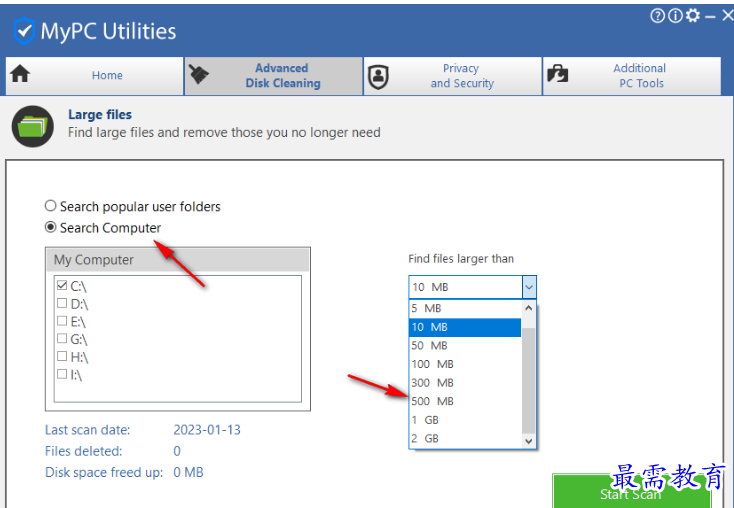
Task: Choose 2 GB from the size list
Action: point(465,439)
